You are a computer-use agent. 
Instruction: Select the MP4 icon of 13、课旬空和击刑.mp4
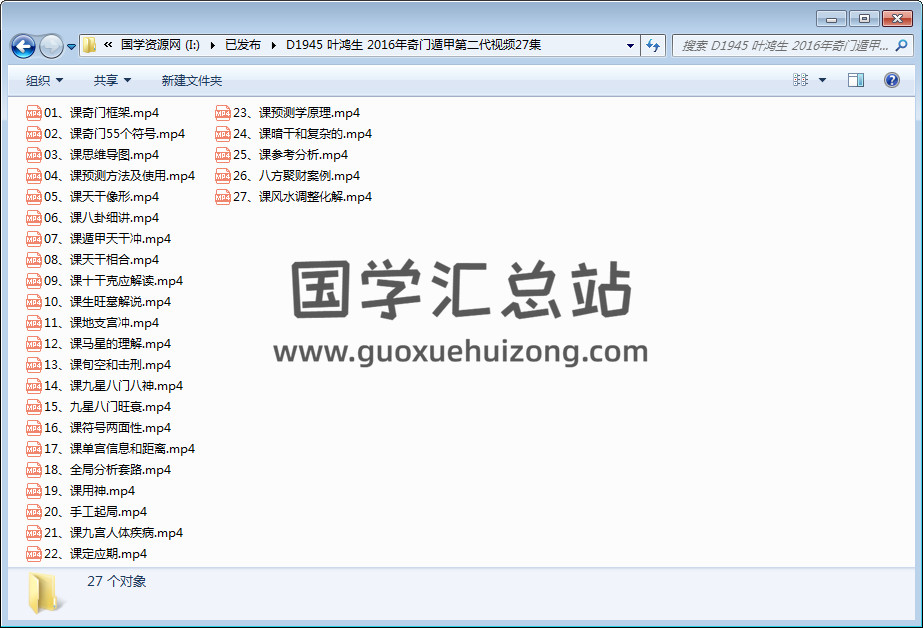point(34,365)
